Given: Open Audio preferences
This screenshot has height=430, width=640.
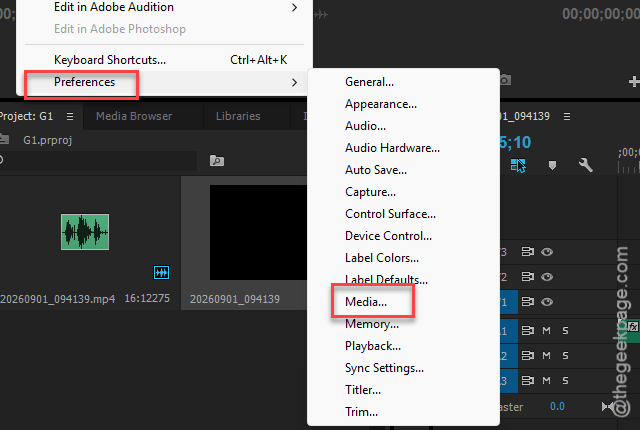Looking at the screenshot, I should pyautogui.click(x=365, y=126).
